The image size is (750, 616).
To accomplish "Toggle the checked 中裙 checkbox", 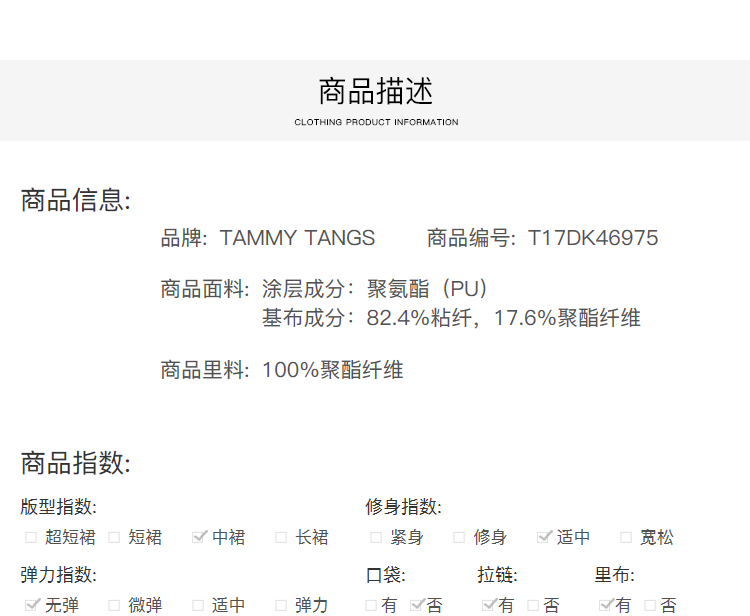I will click(199, 538).
